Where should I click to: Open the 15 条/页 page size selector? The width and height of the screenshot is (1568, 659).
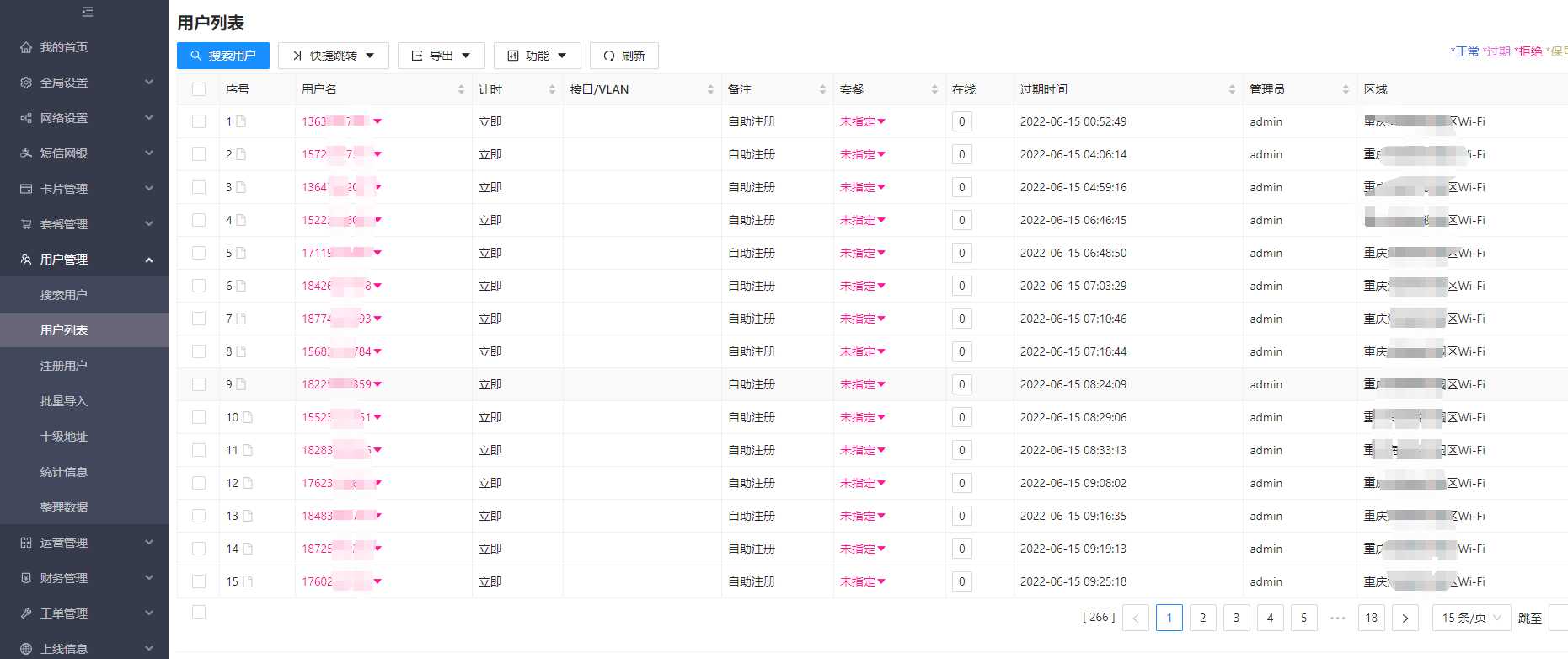[x=1471, y=618]
